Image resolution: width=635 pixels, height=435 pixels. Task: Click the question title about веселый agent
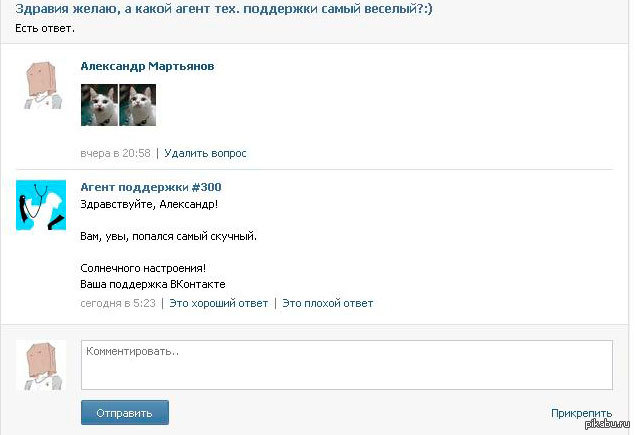(224, 9)
